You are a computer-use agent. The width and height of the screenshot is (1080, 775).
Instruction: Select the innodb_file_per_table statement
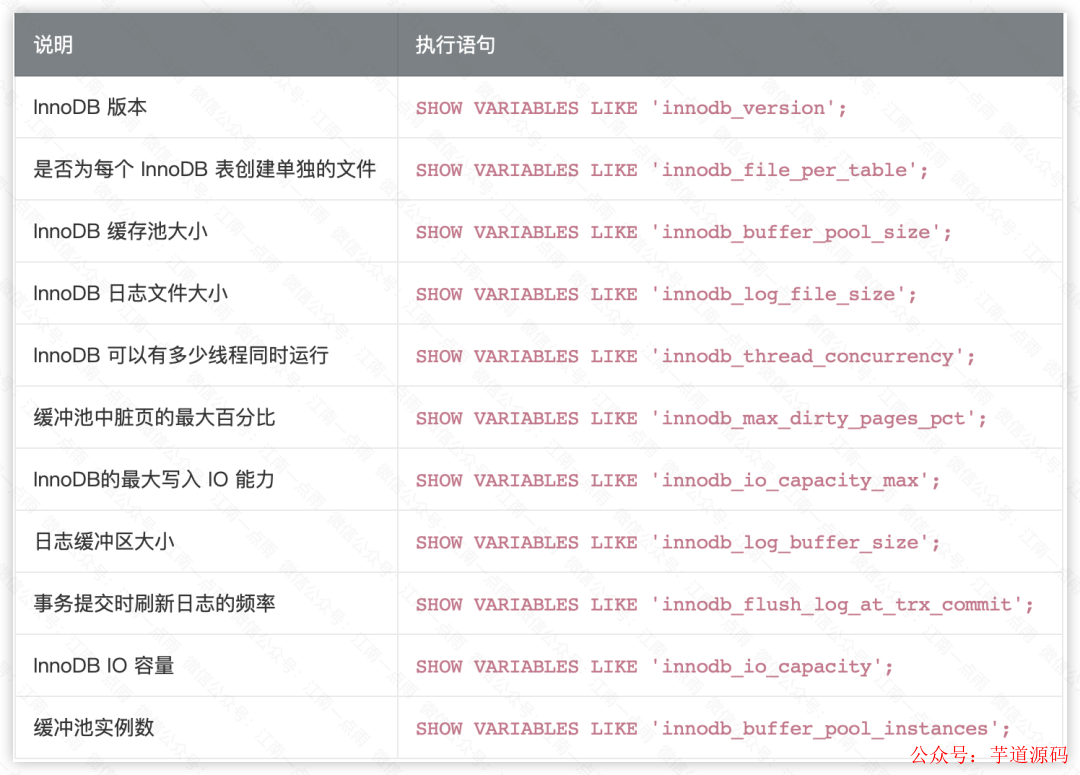pyautogui.click(x=672, y=170)
